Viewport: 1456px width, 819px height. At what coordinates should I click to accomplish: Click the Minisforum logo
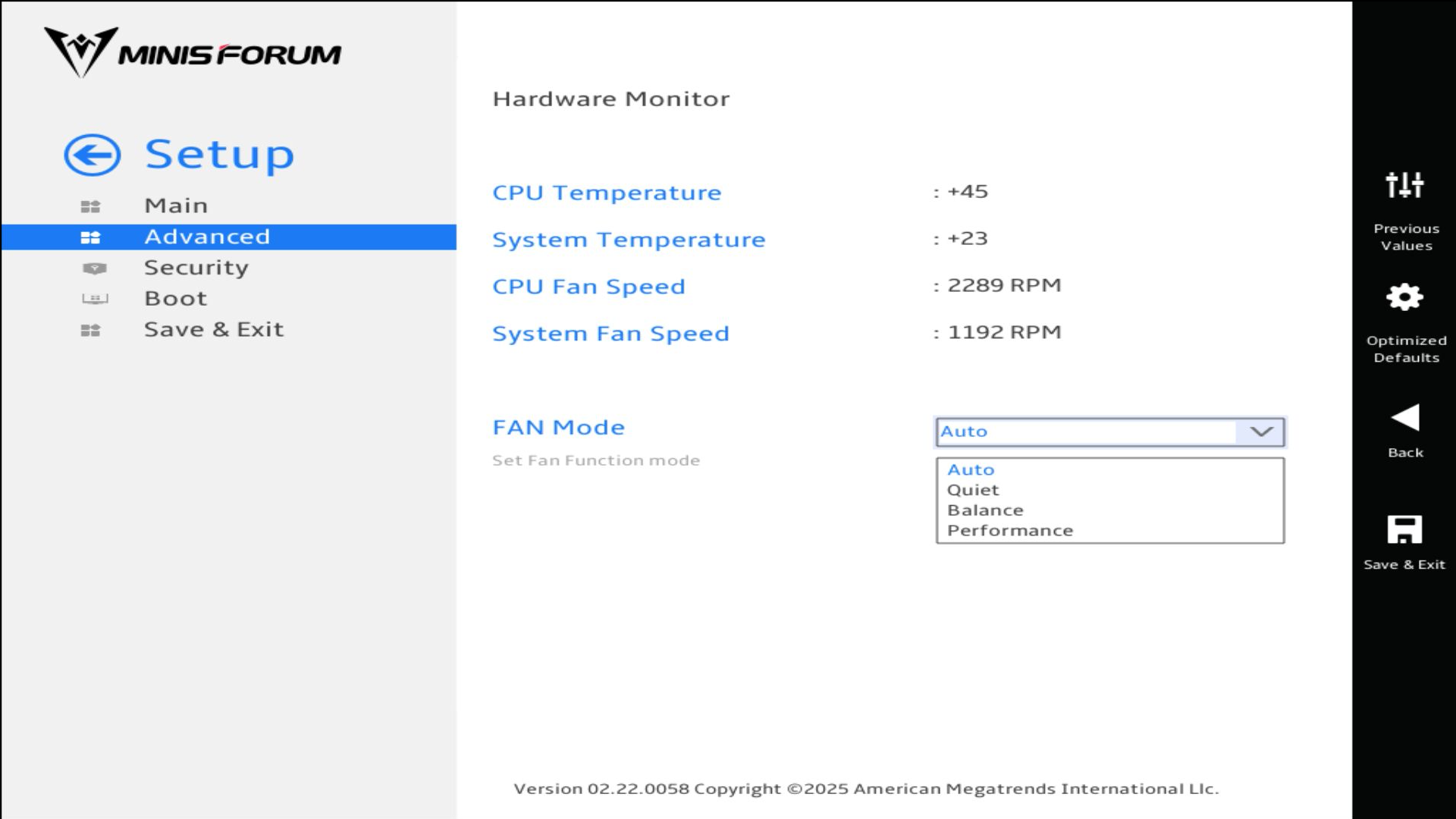point(193,53)
